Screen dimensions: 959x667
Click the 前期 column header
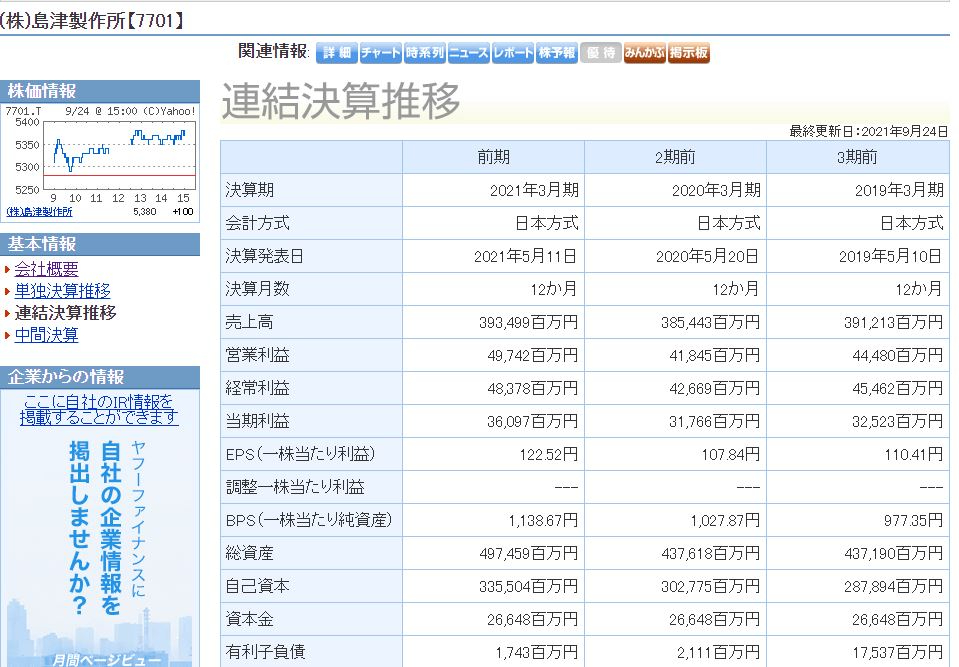[494, 157]
